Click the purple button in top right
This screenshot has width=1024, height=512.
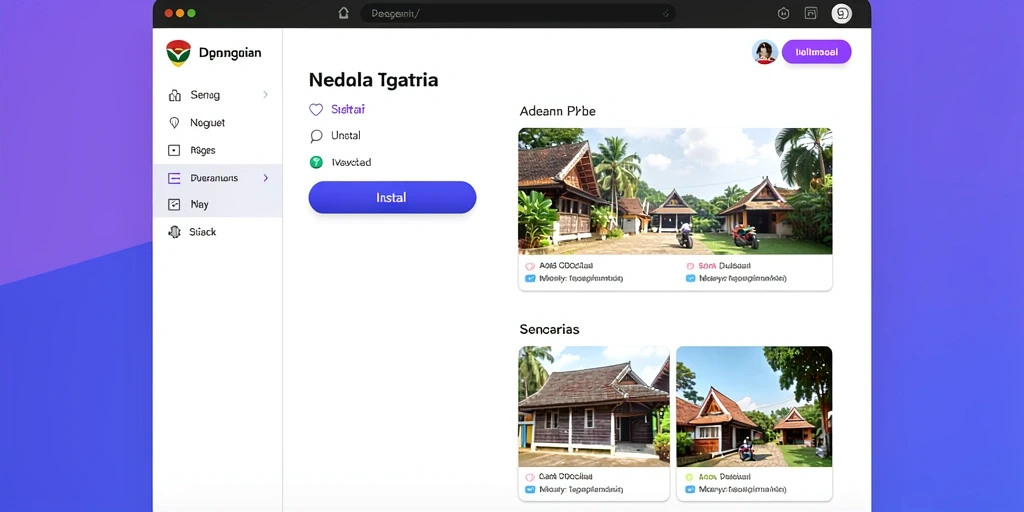tap(816, 52)
